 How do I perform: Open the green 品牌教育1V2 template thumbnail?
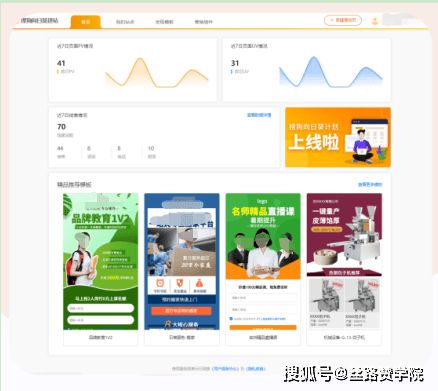100,261
